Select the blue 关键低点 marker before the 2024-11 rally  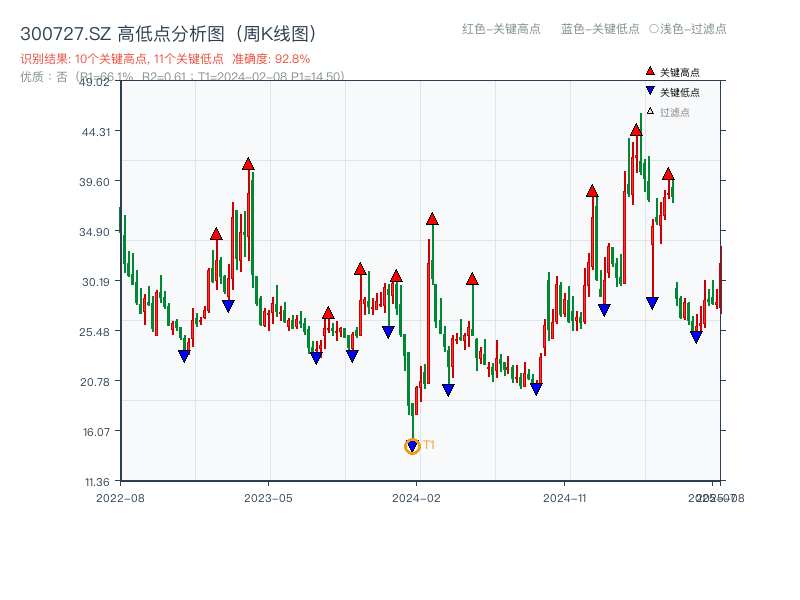pos(536,387)
